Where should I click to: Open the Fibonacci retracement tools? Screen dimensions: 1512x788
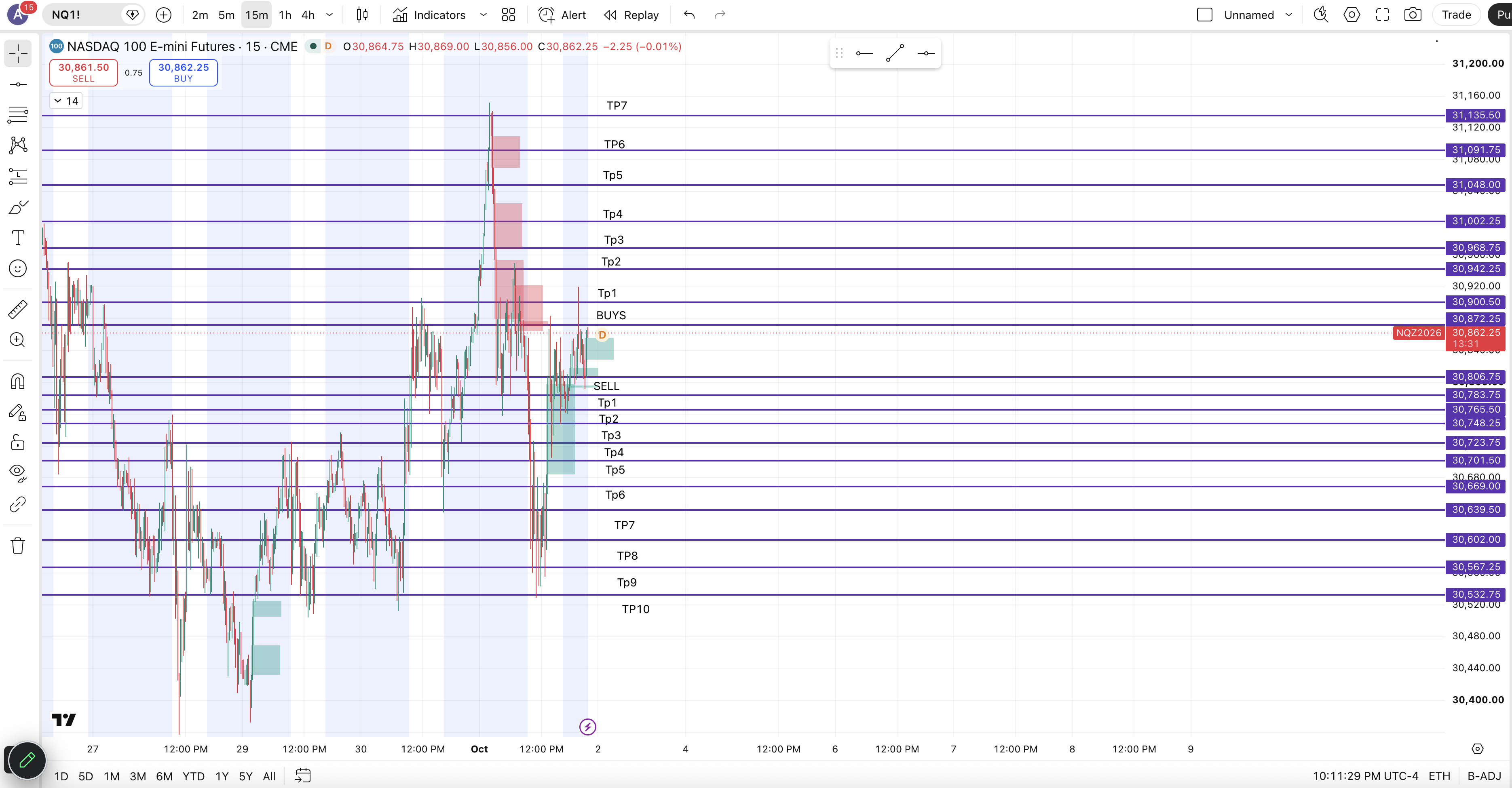point(18,114)
